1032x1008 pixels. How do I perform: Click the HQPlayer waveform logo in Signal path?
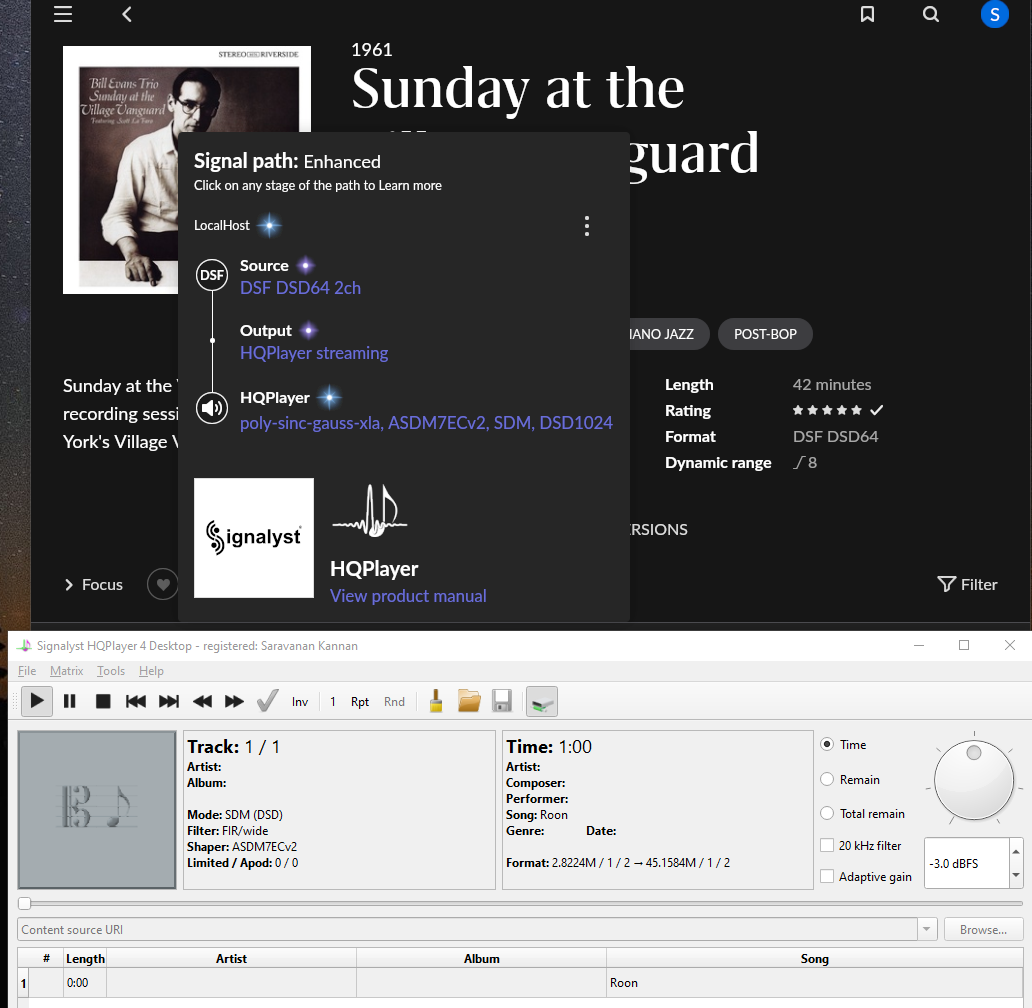(370, 511)
